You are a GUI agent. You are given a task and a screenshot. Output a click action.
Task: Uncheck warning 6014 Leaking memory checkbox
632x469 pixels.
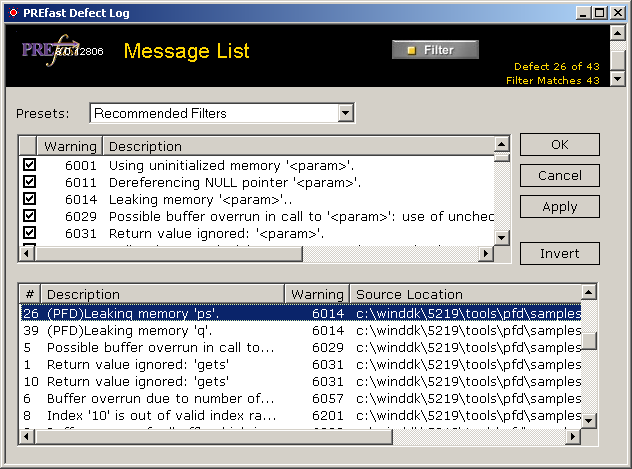(29, 199)
